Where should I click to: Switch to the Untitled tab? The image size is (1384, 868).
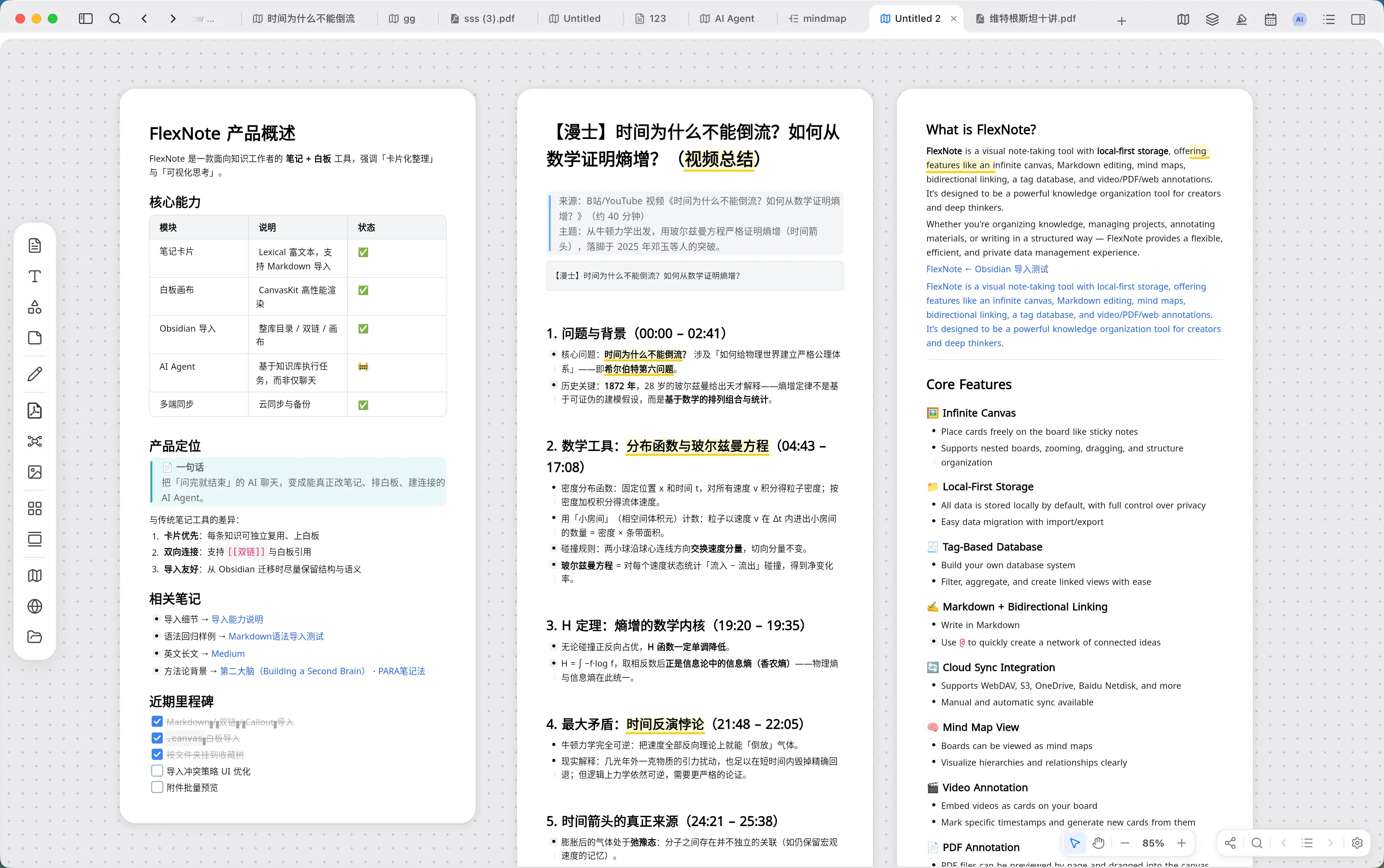(x=575, y=19)
